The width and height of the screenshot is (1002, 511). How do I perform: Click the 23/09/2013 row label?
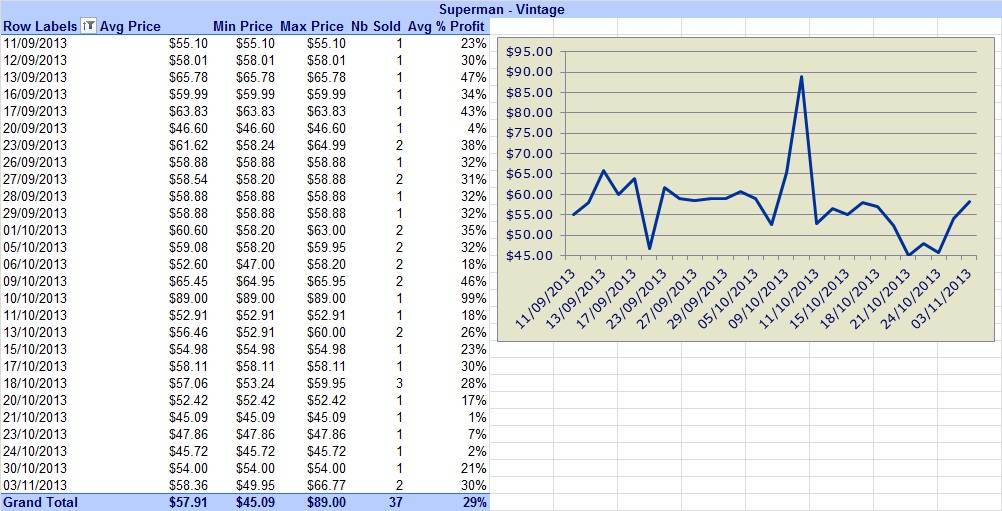[x=35, y=146]
